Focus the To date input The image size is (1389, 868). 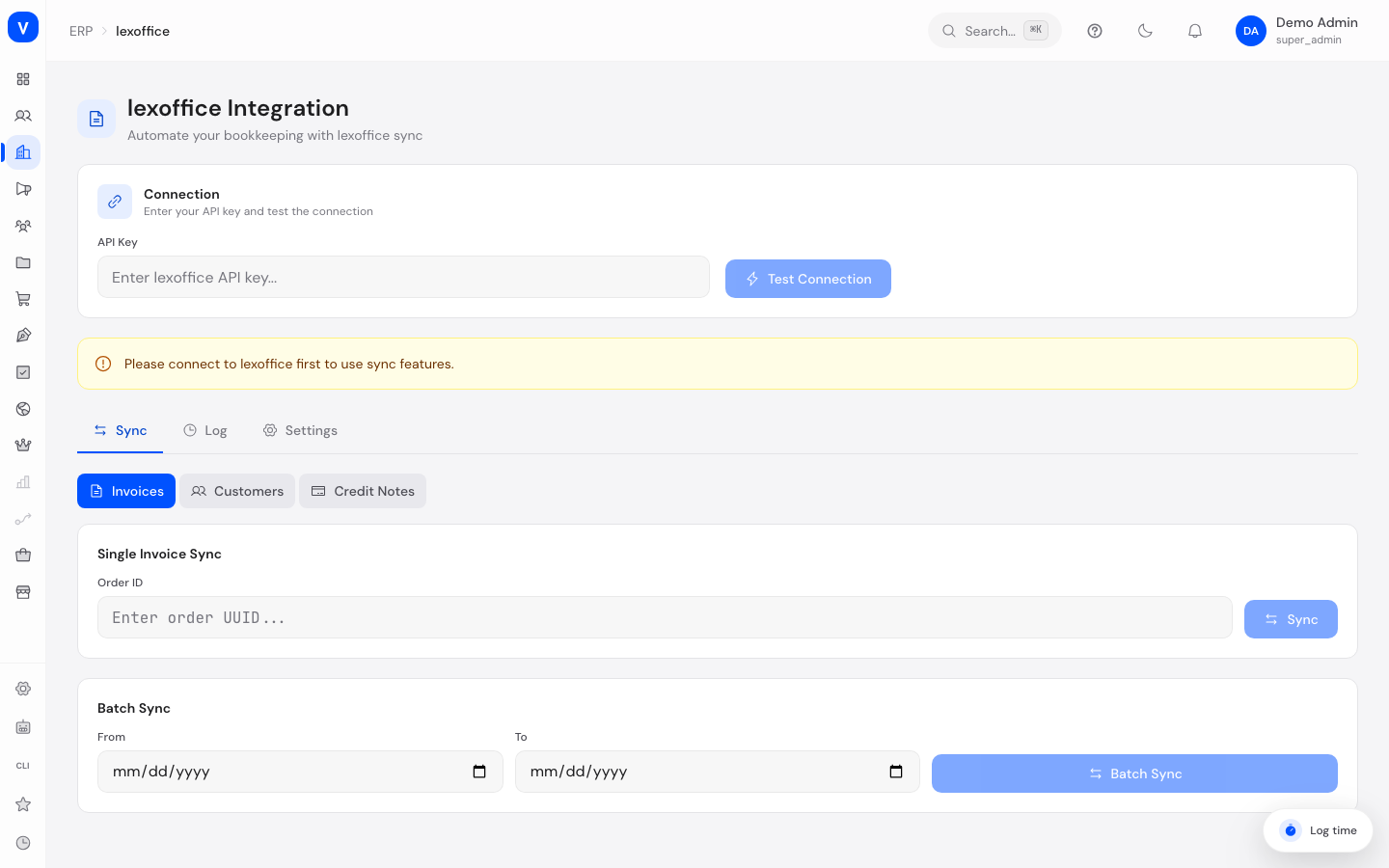(718, 772)
